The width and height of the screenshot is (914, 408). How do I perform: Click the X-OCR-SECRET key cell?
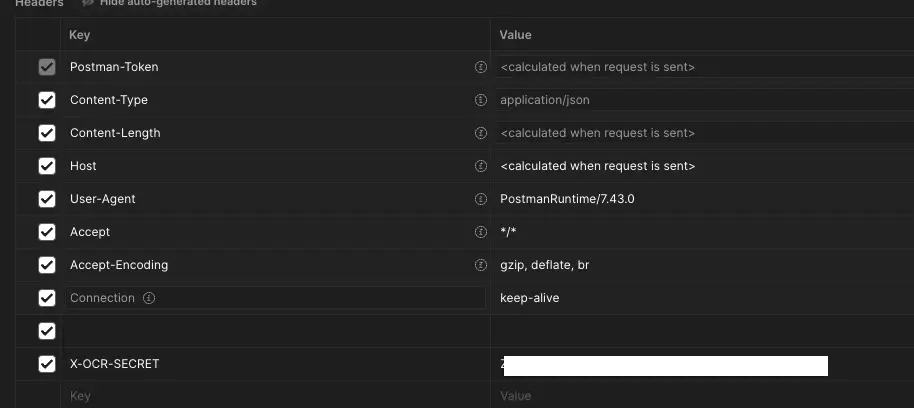click(x=275, y=364)
